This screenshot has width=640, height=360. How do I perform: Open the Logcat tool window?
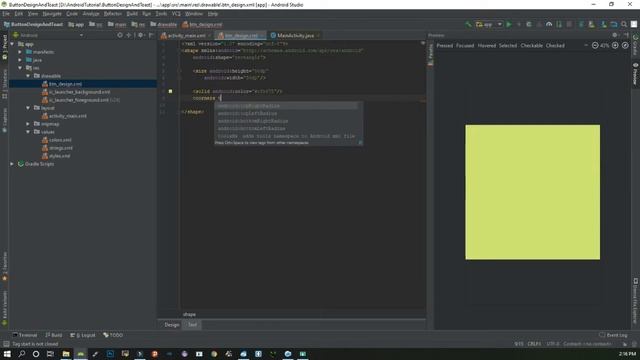pyautogui.click(x=83, y=335)
